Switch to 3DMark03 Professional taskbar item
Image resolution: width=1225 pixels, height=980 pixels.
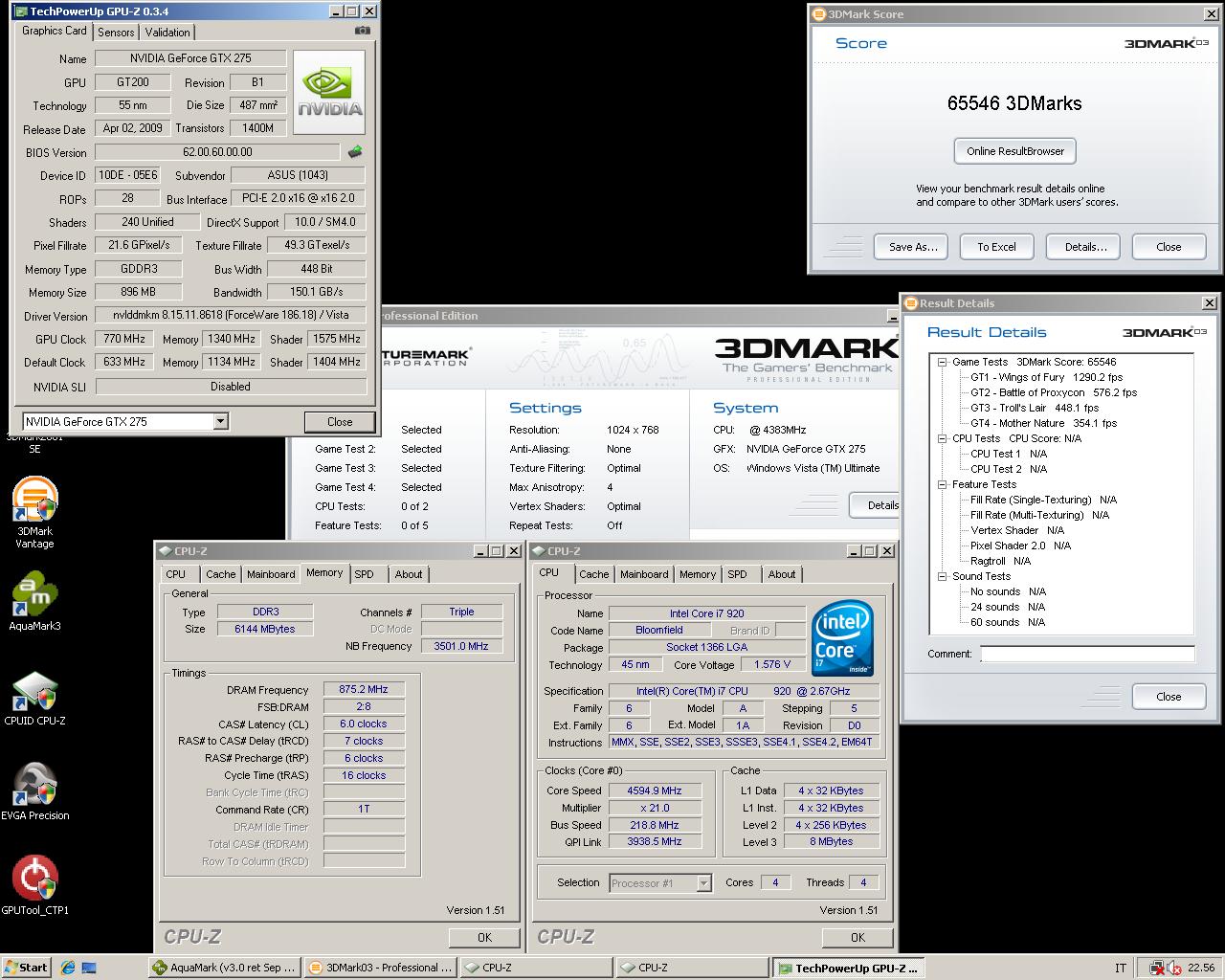click(380, 968)
